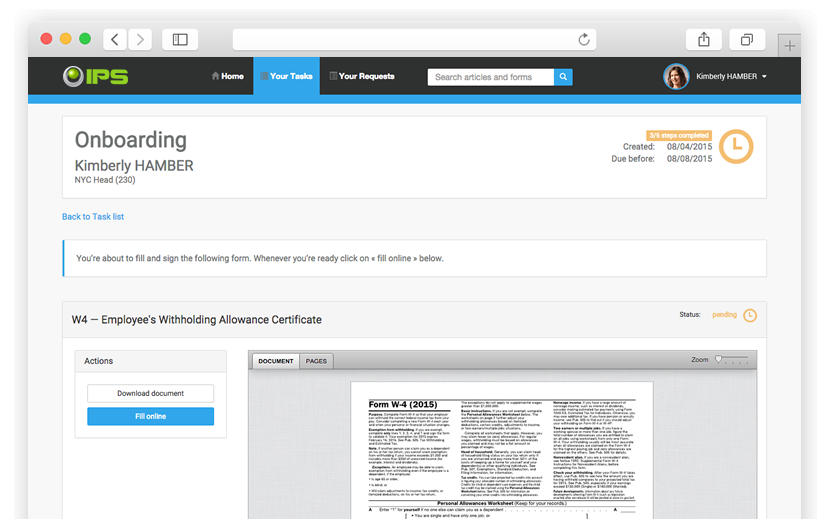
Task: Click the Kimberly HAMBER name under Onboarding
Action: point(134,165)
